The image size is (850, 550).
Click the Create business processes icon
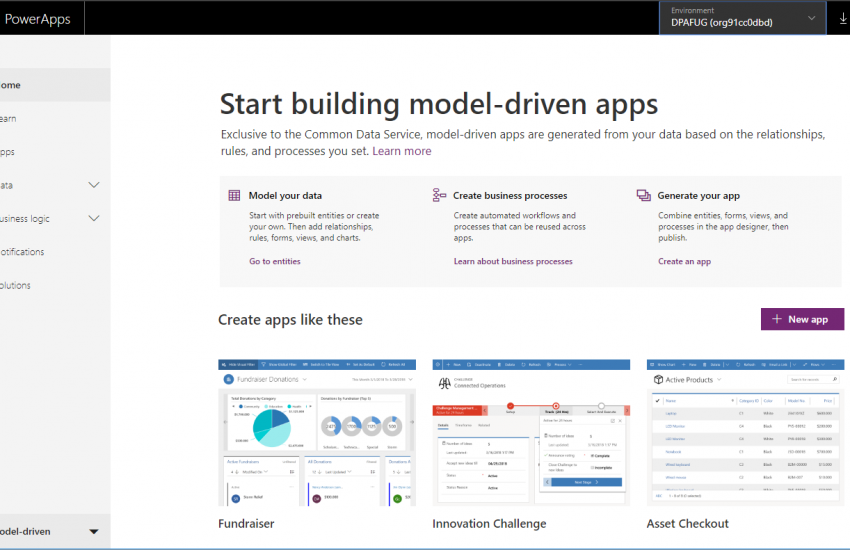click(x=439, y=195)
